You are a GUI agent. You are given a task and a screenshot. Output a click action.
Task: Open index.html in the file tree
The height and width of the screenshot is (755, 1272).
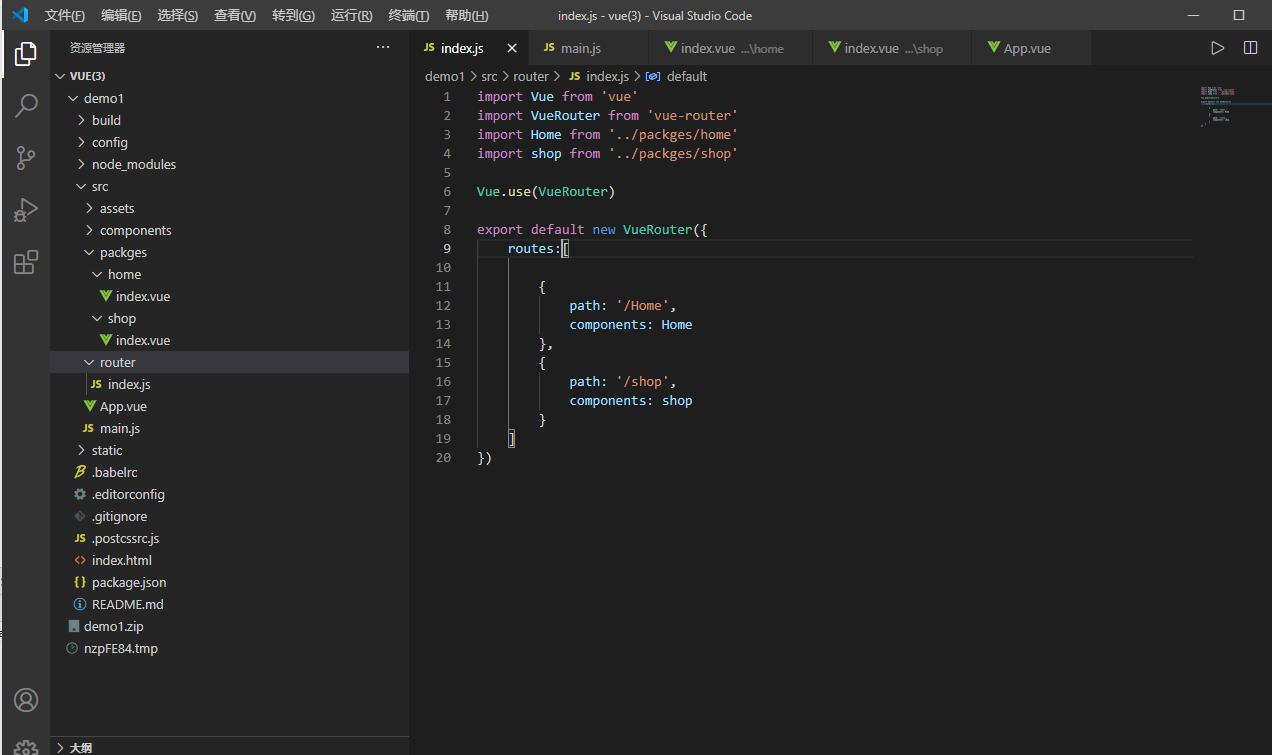[x=229, y=560]
